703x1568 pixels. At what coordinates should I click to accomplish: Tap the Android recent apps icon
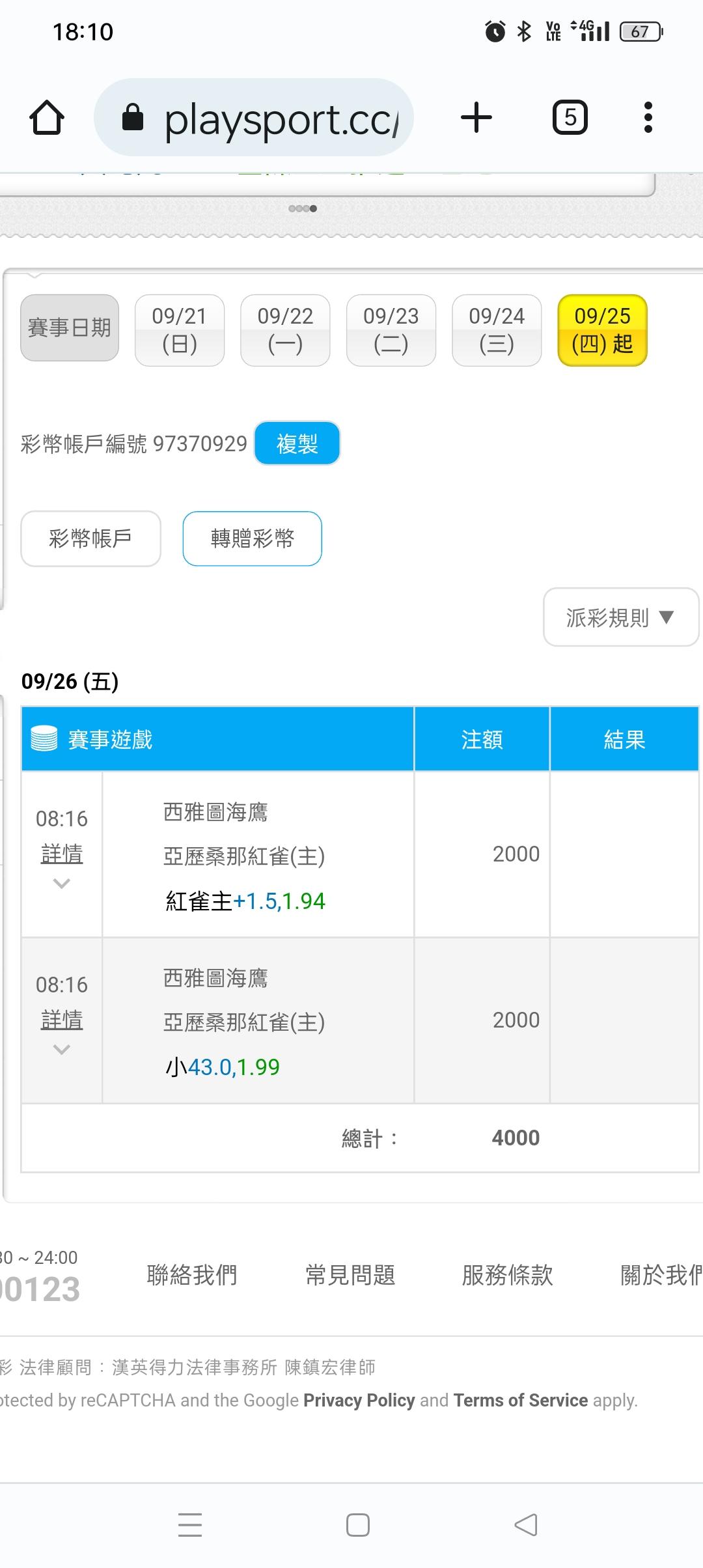(190, 1524)
